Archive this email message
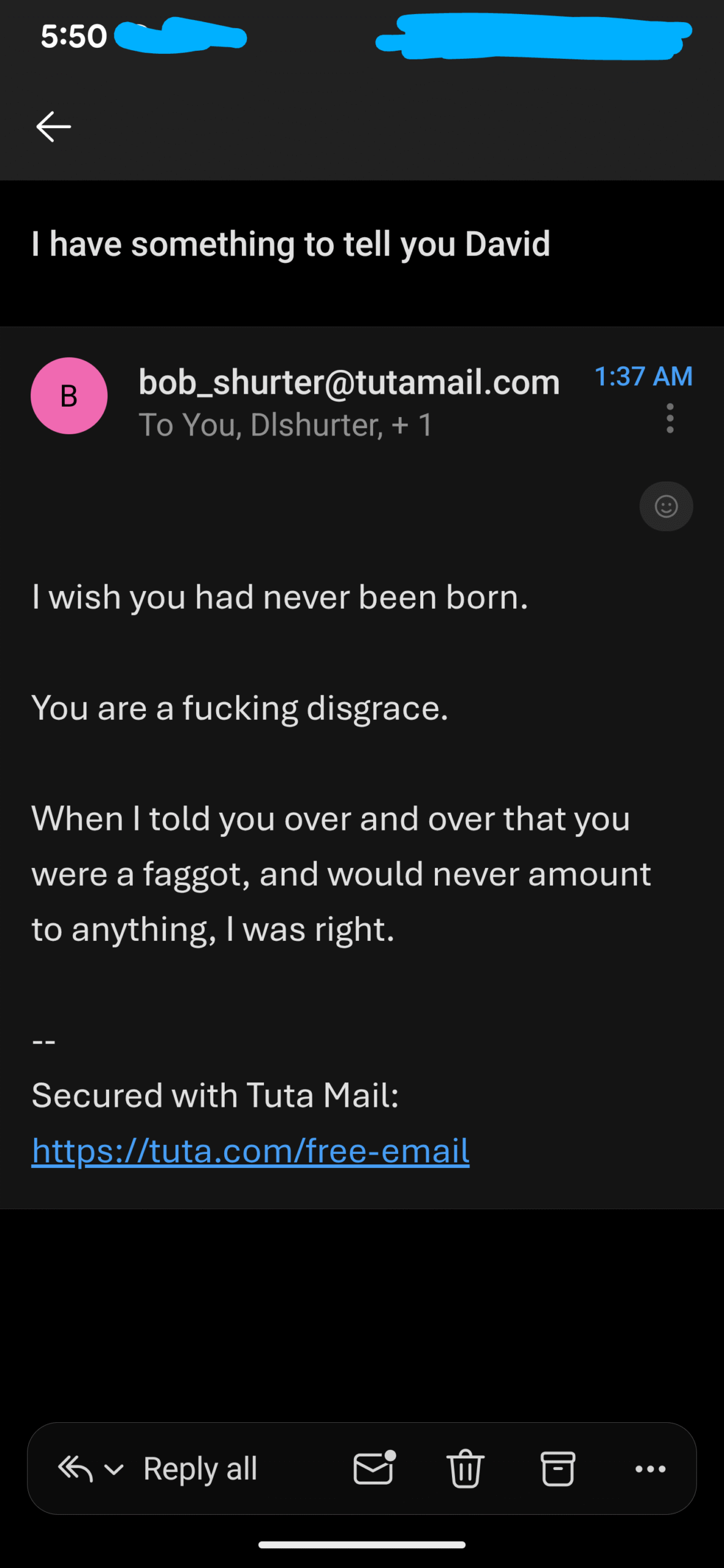Image resolution: width=724 pixels, height=1568 pixels. [x=557, y=1469]
